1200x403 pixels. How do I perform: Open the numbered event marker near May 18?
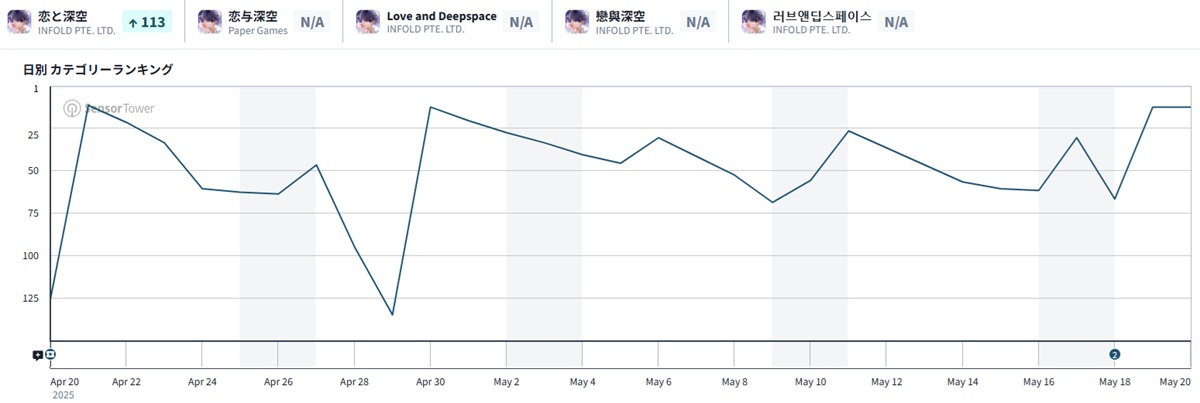(x=1114, y=355)
